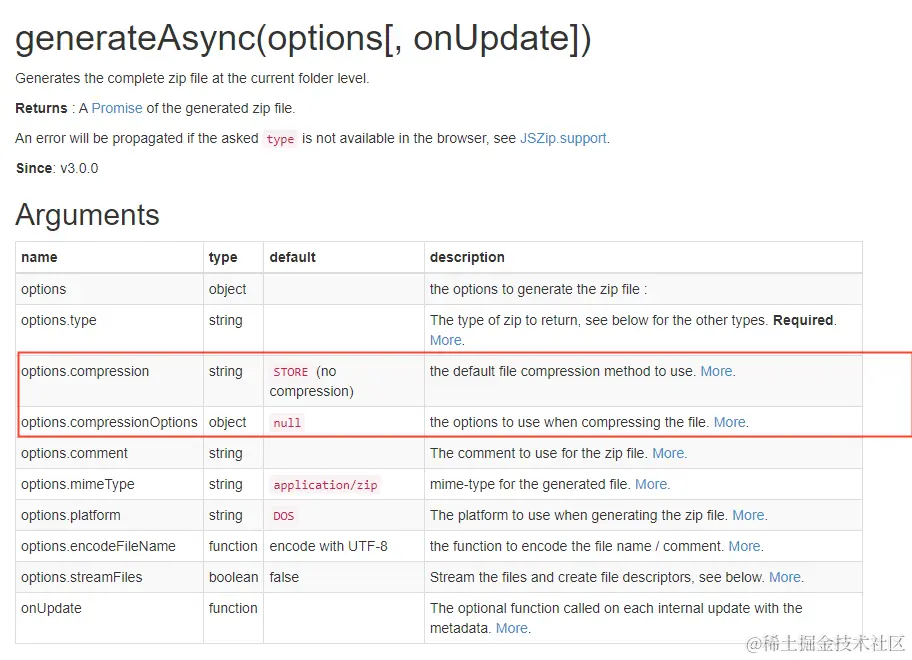Open More link in options.compression row
912x660 pixels.
click(x=716, y=371)
